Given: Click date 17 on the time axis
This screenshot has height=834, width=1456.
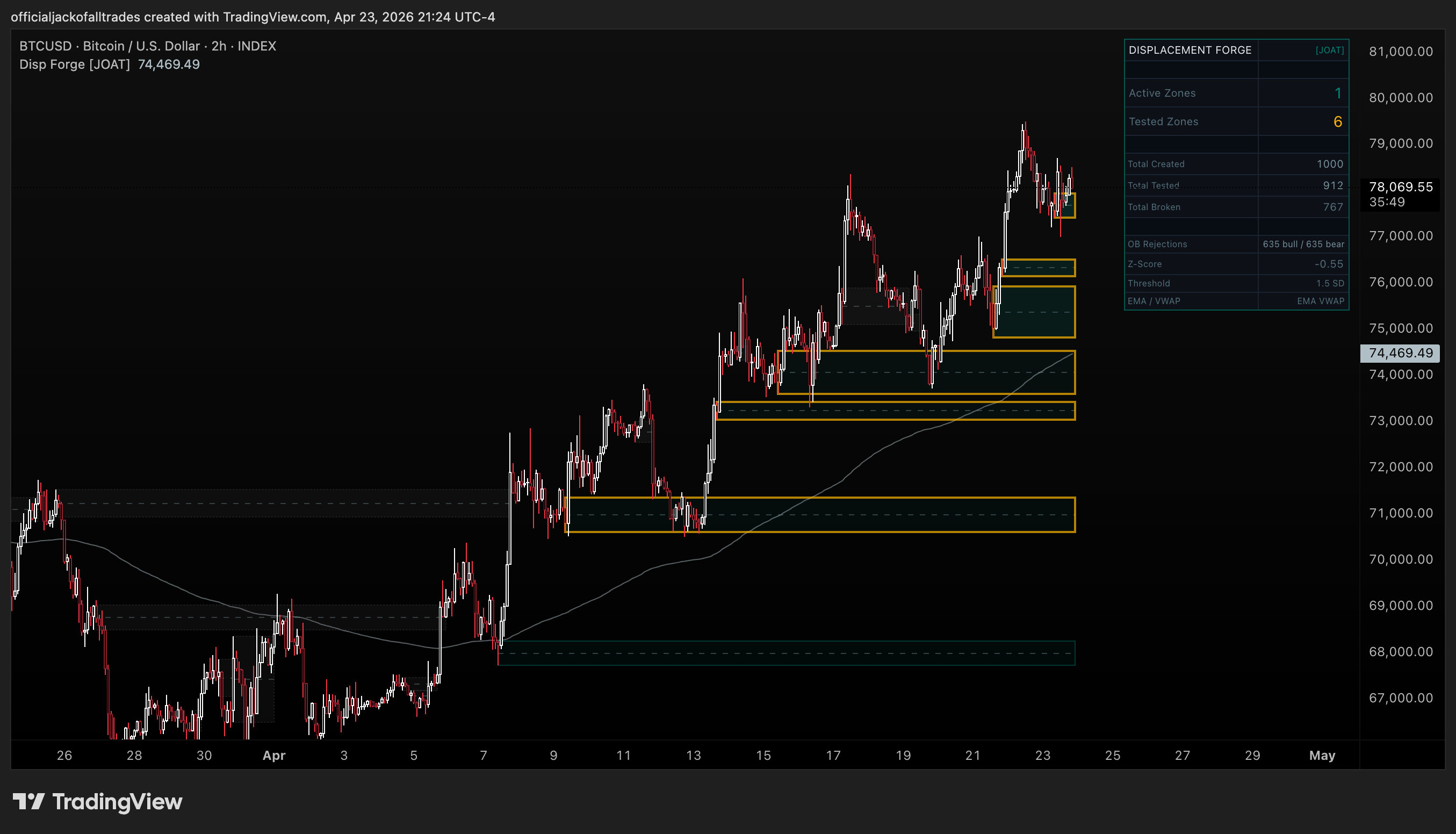Looking at the screenshot, I should (833, 756).
